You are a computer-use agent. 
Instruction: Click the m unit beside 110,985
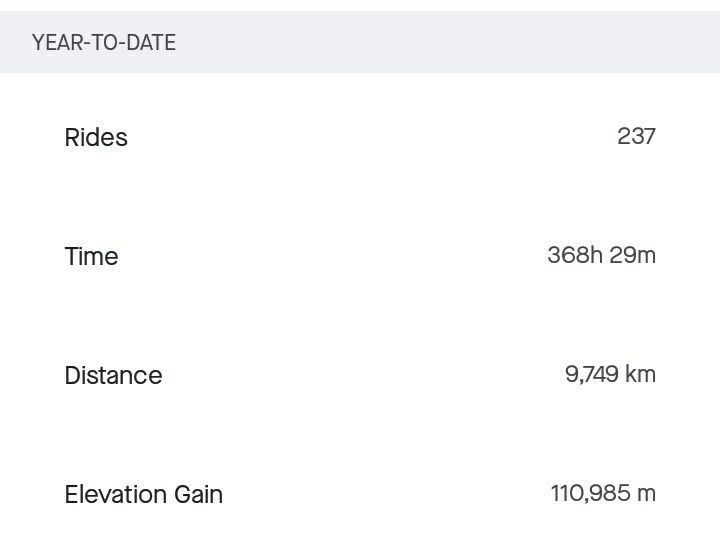[647, 494]
